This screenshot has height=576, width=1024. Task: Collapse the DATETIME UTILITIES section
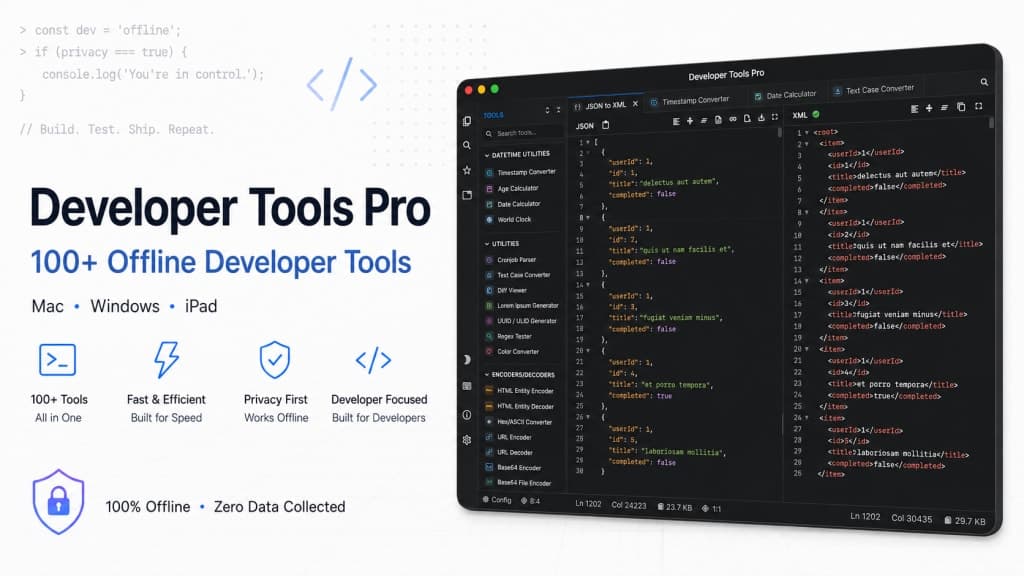(x=517, y=155)
